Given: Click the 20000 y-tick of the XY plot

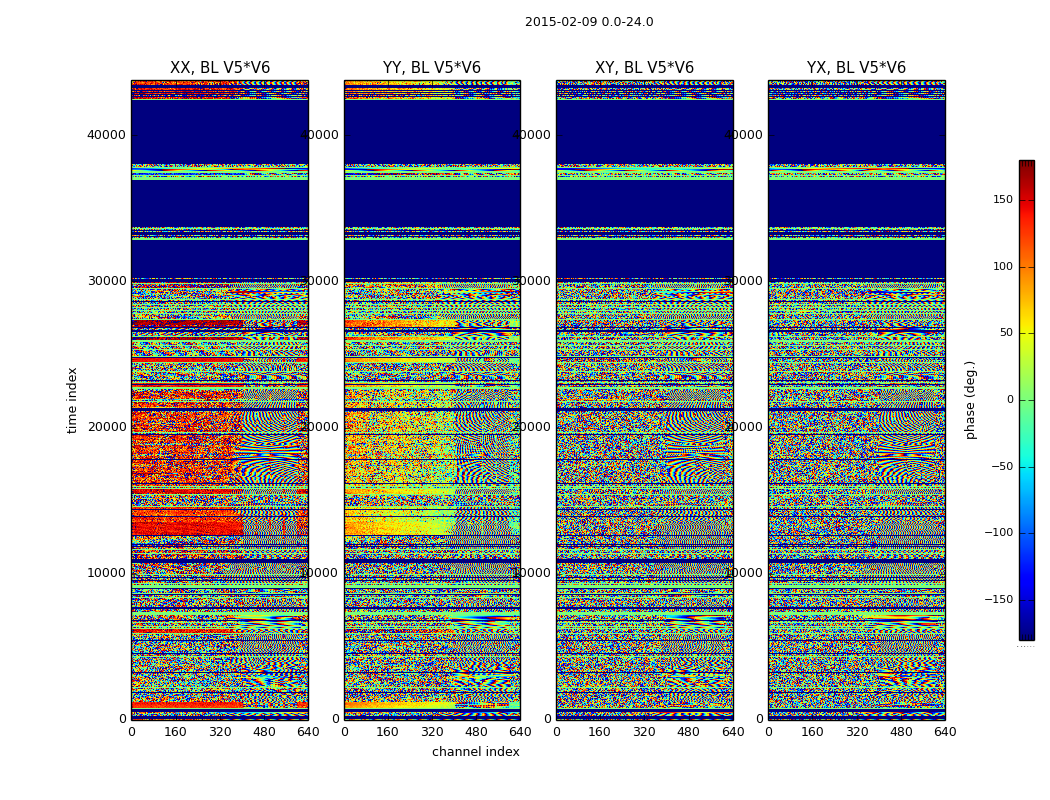Looking at the screenshot, I should [x=532, y=426].
